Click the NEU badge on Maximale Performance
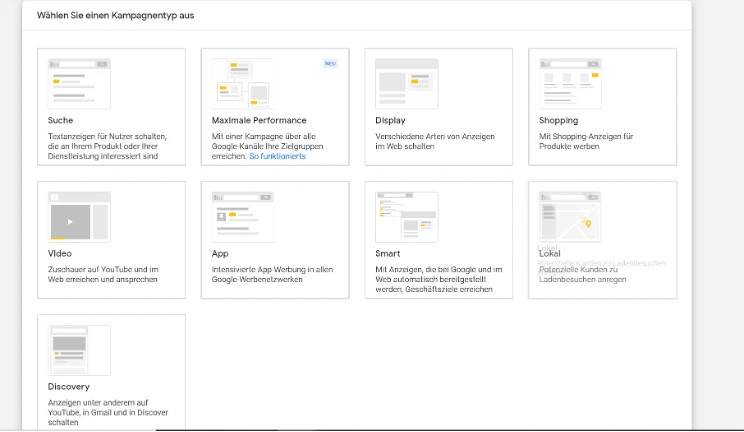Image resolution: width=744 pixels, height=432 pixels. click(330, 63)
